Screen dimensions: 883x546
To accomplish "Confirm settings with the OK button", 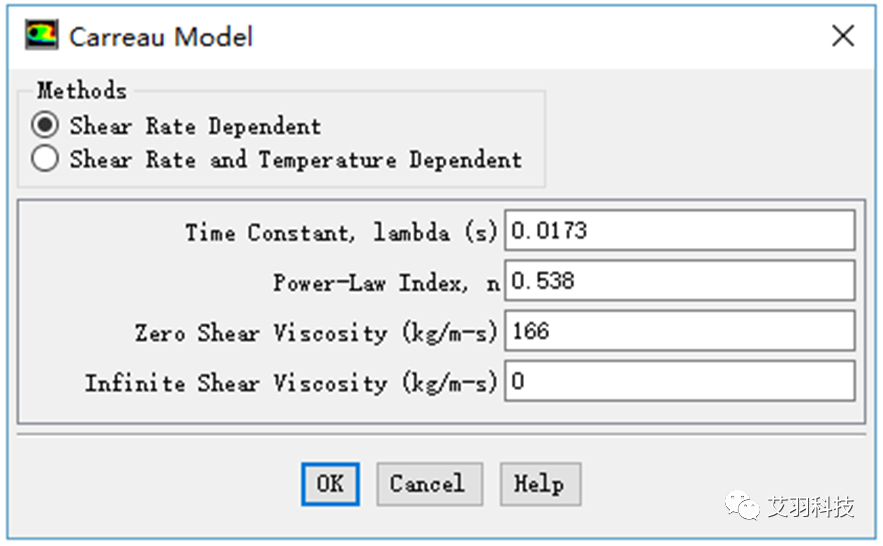I will (x=330, y=484).
